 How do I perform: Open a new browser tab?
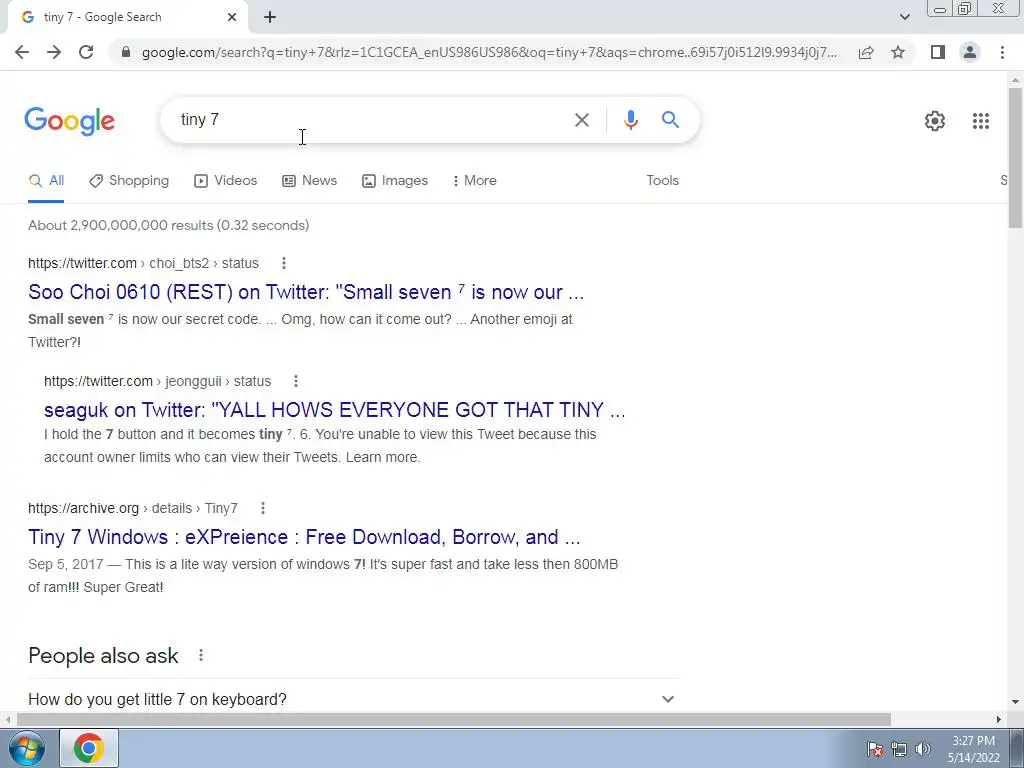(x=270, y=17)
